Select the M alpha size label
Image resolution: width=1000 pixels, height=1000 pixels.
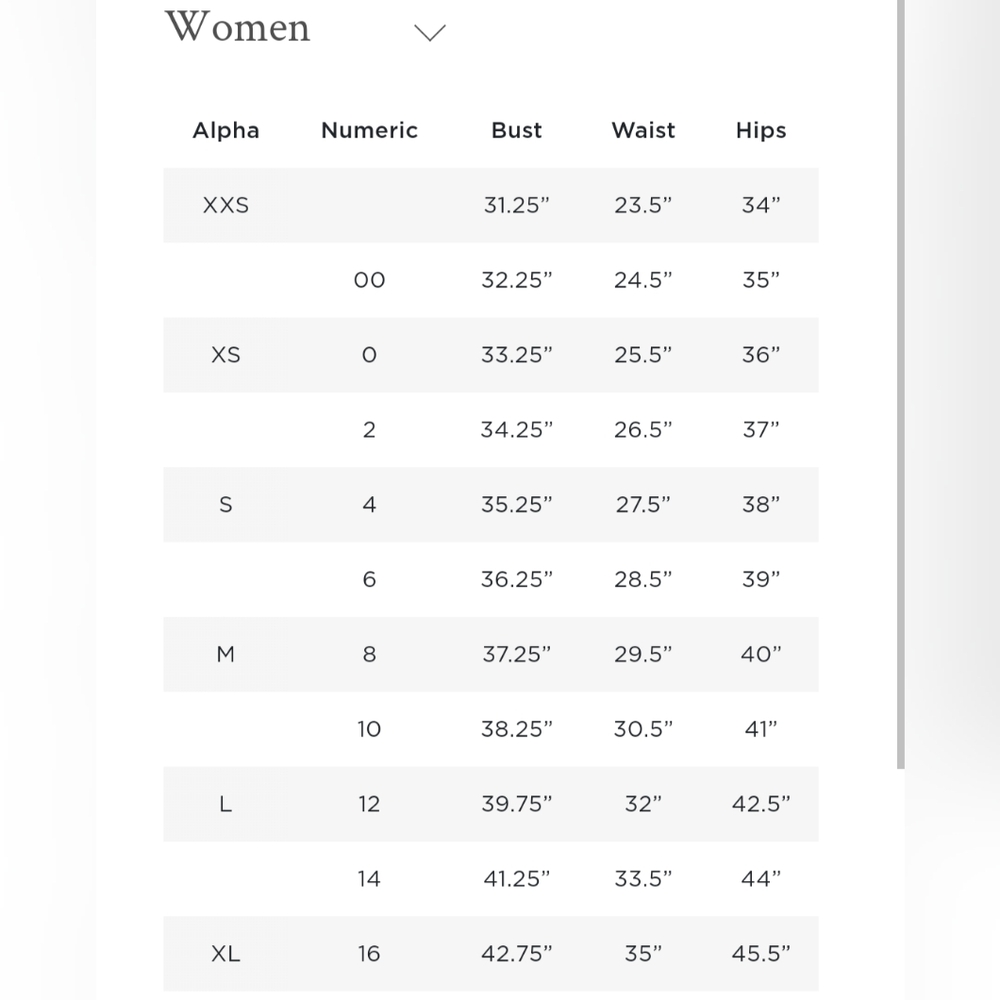point(226,654)
